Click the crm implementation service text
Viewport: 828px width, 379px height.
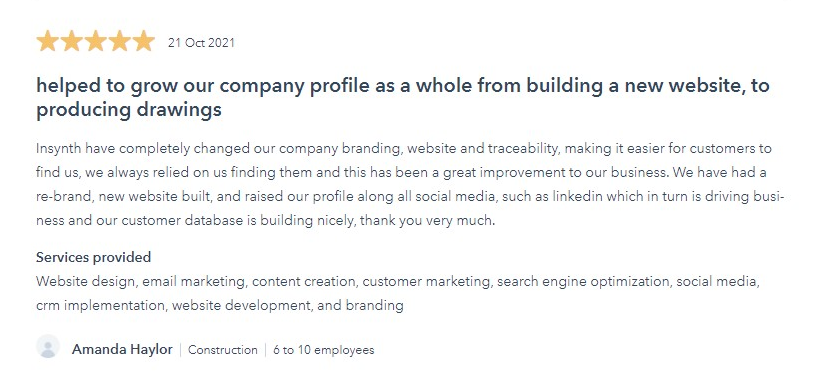[x=100, y=305]
